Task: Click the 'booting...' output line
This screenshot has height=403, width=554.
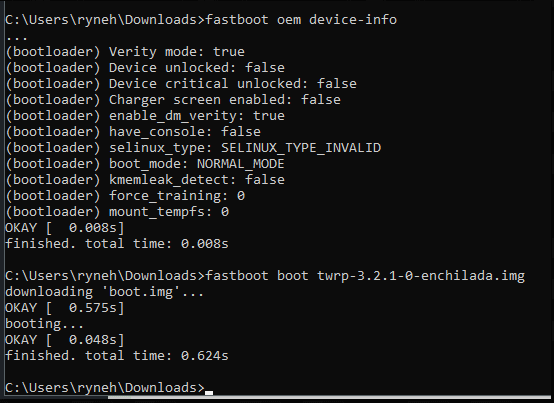Action: point(45,324)
